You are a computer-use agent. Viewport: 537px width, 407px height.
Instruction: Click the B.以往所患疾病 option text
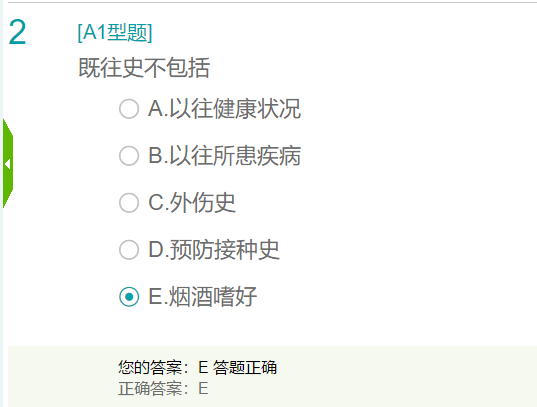point(224,156)
